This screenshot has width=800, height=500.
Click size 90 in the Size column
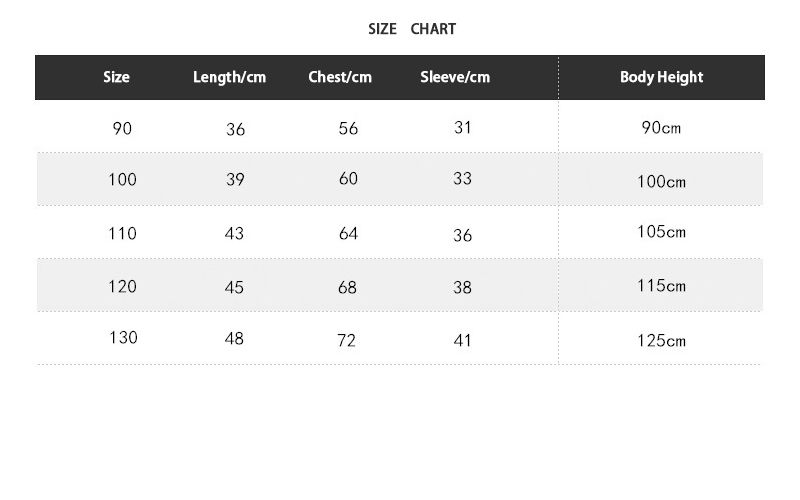122,128
